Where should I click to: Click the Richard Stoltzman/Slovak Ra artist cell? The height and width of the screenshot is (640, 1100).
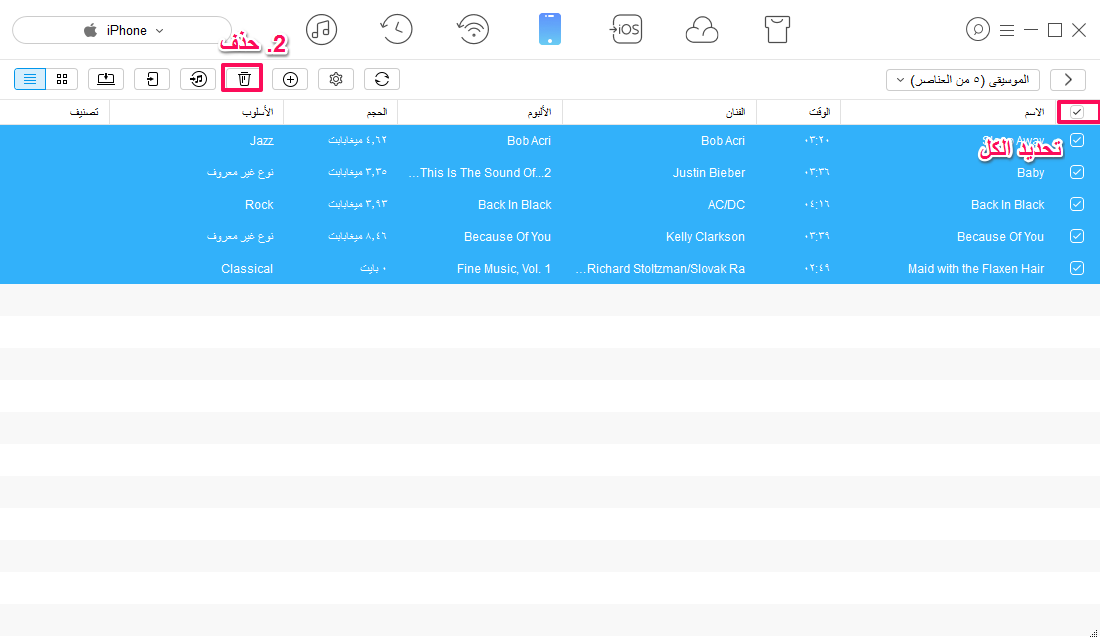point(660,269)
